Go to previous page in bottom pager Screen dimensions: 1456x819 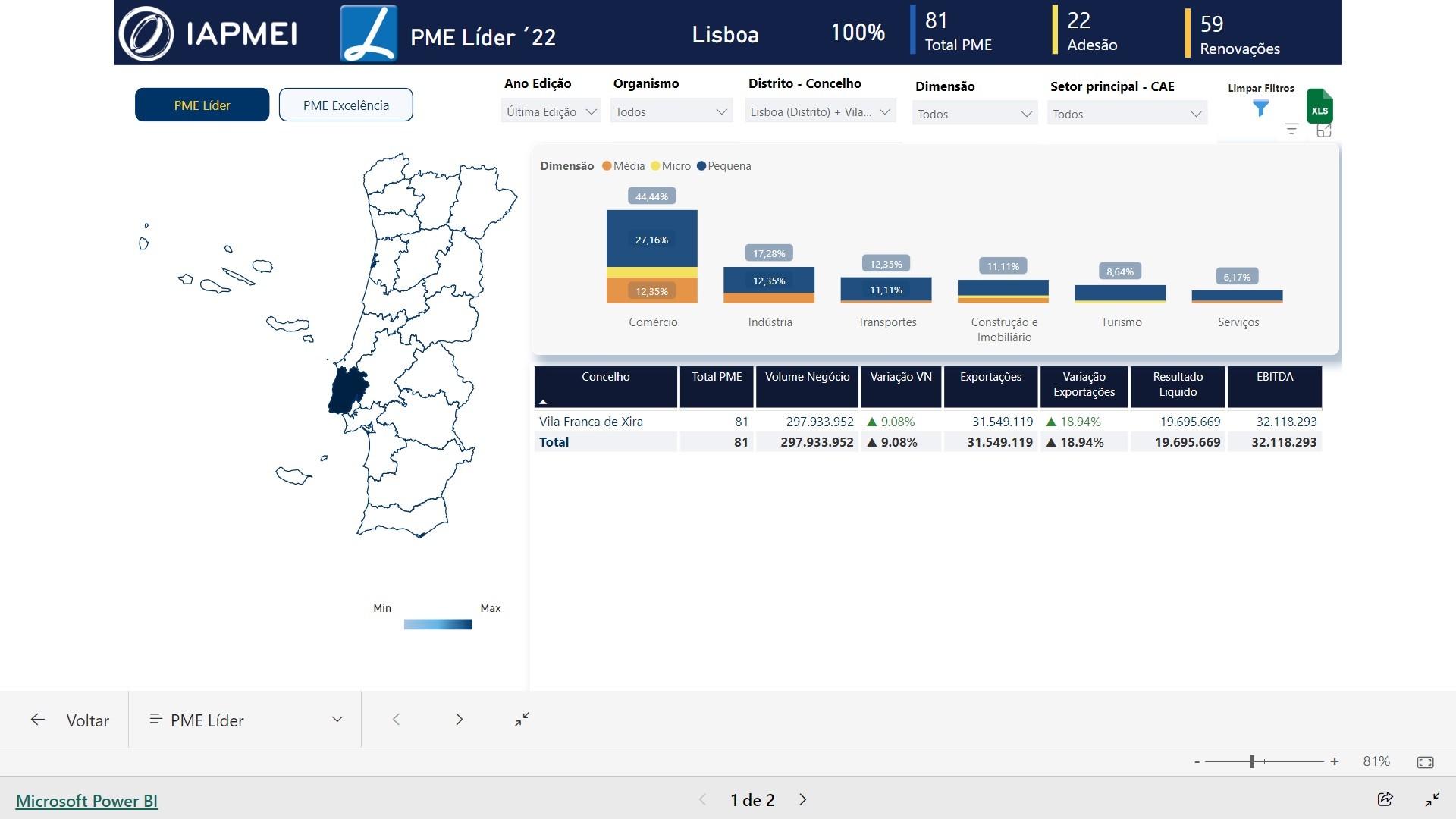click(702, 799)
